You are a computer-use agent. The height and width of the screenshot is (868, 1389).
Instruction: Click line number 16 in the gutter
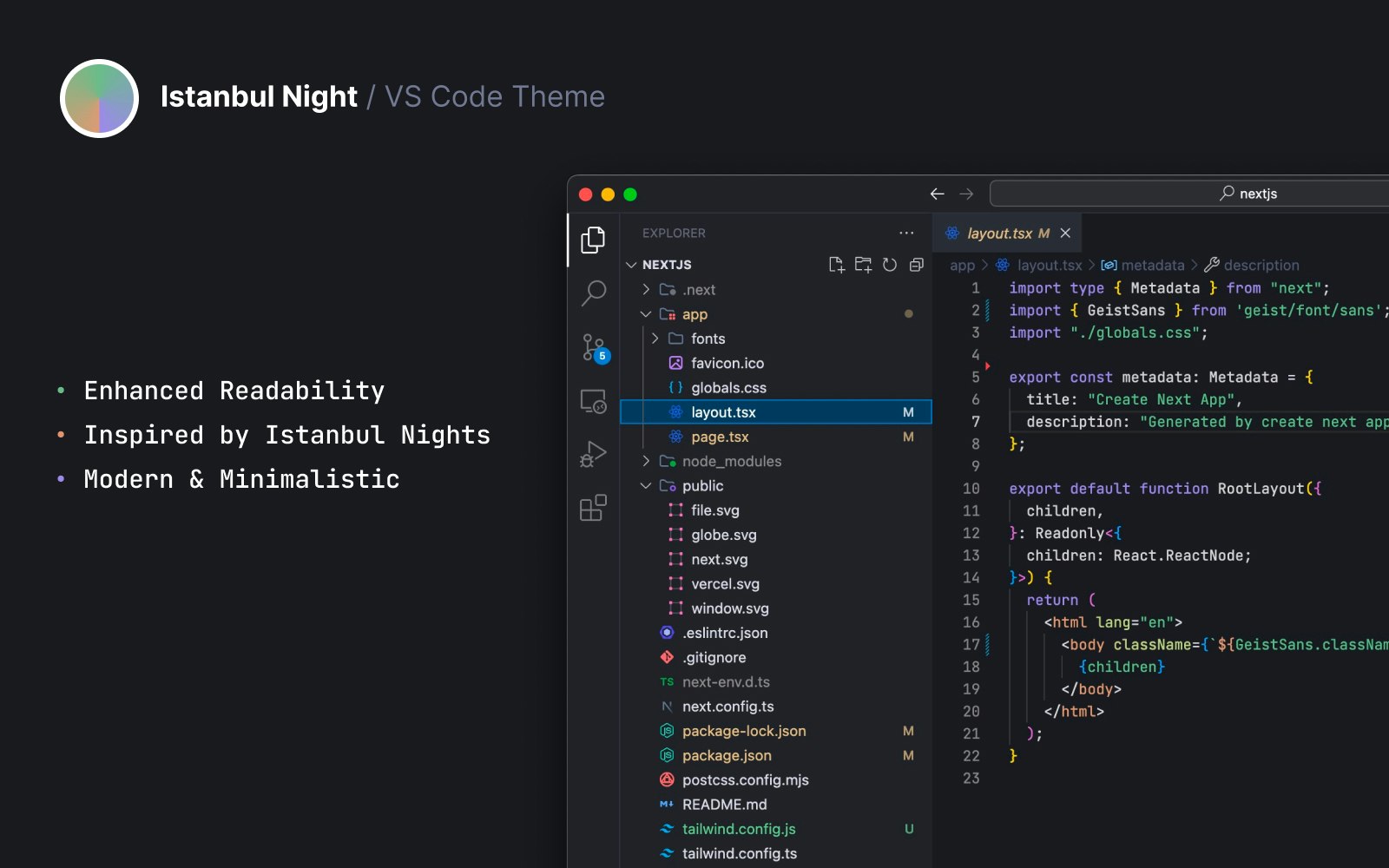pos(971,622)
